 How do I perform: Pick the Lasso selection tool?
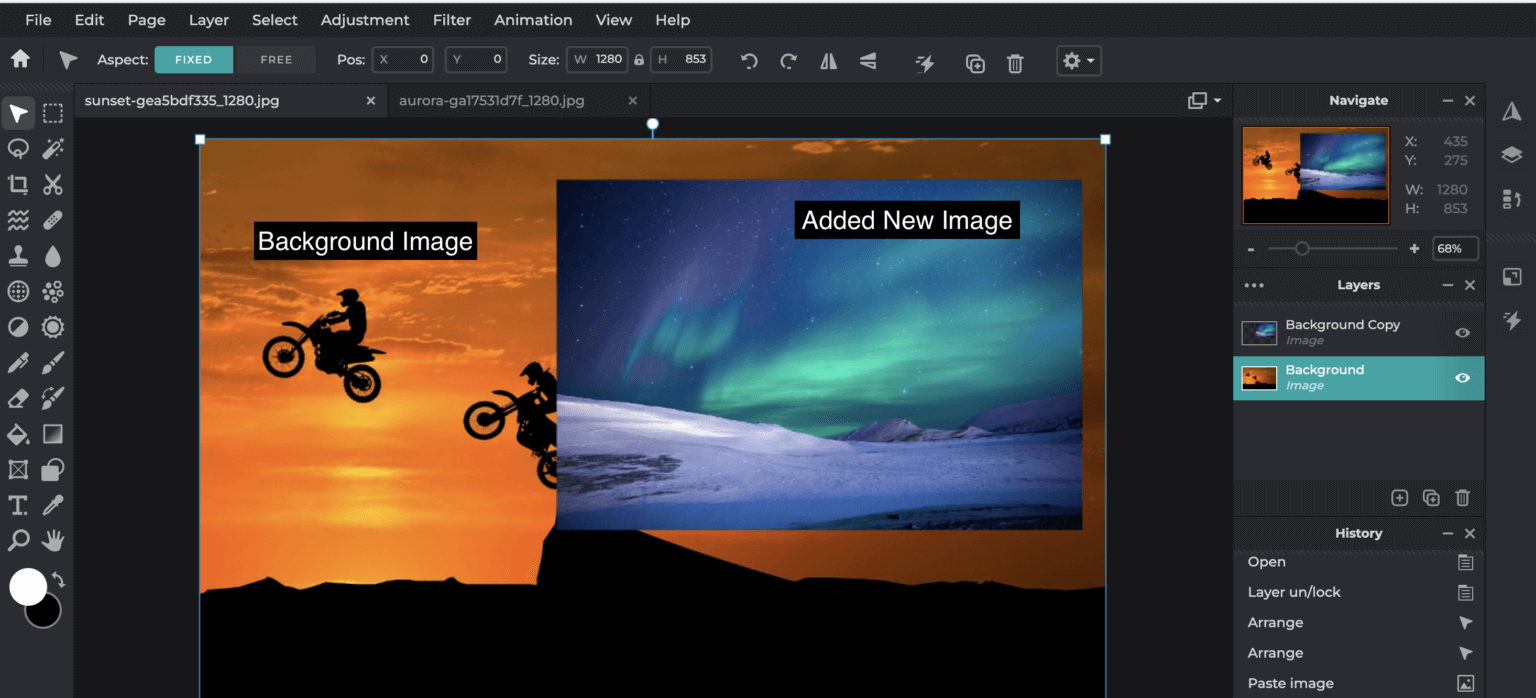[17, 148]
